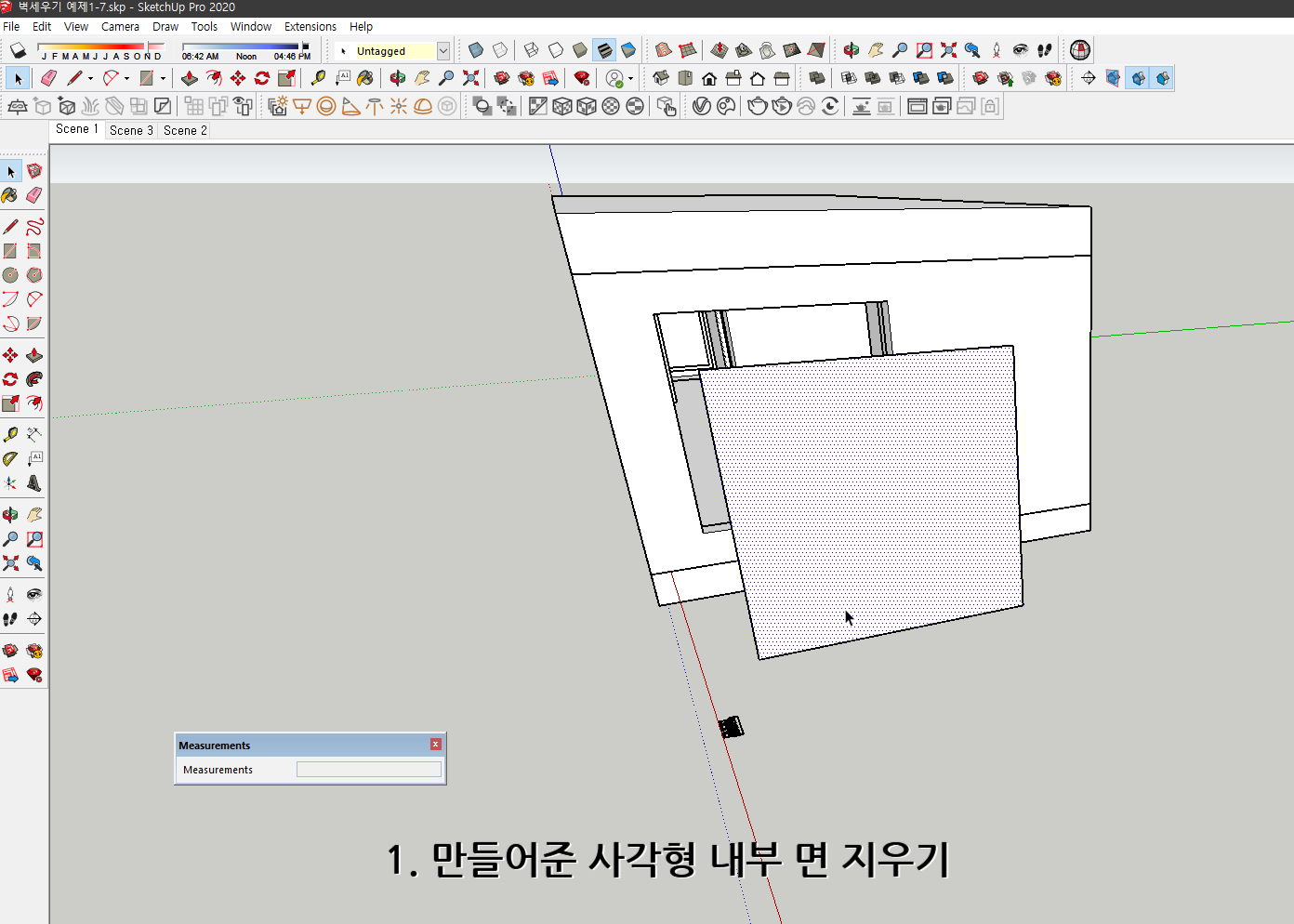
Task: Open the tag dropdown showing Untagged
Action: [x=443, y=50]
